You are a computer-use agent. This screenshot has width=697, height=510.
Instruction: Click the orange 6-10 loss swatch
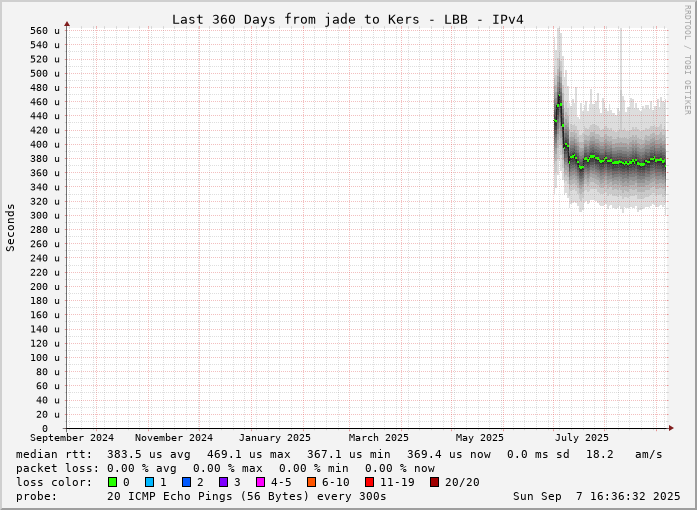pyautogui.click(x=312, y=482)
